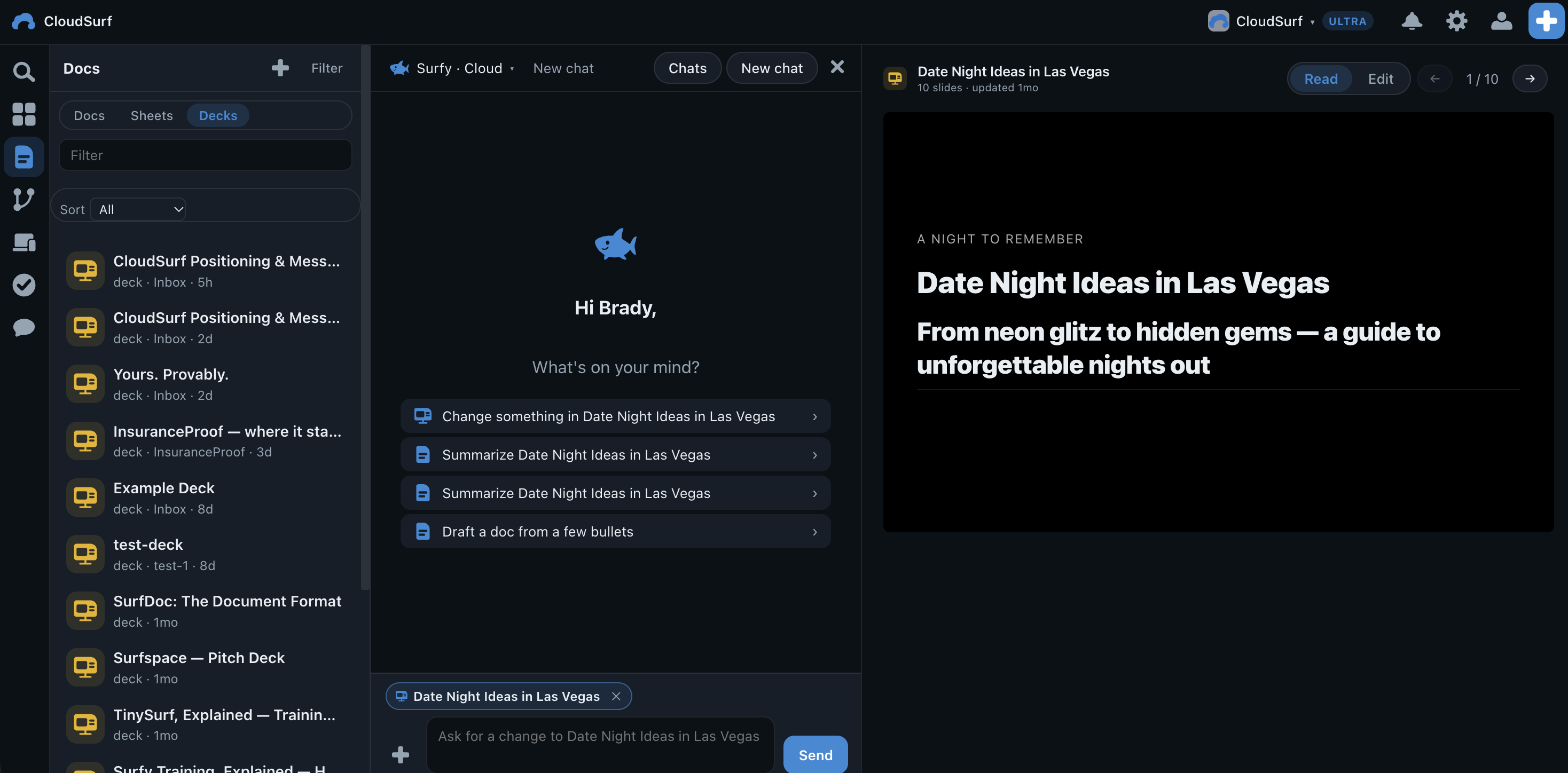Click the Send button

click(815, 755)
